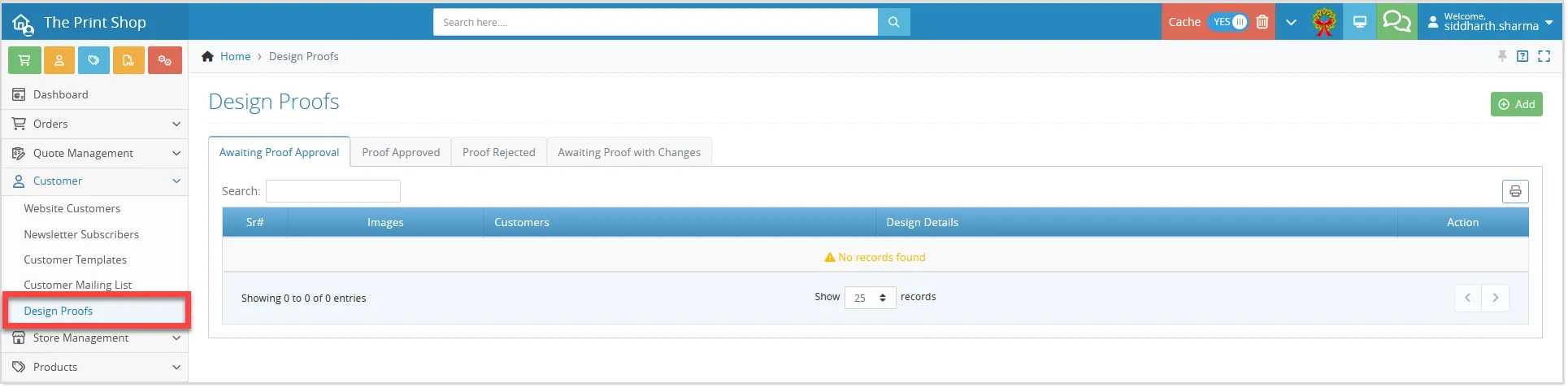Open Dashboard from the sidebar
Image resolution: width=1568 pixels, height=388 pixels.
tap(94, 94)
